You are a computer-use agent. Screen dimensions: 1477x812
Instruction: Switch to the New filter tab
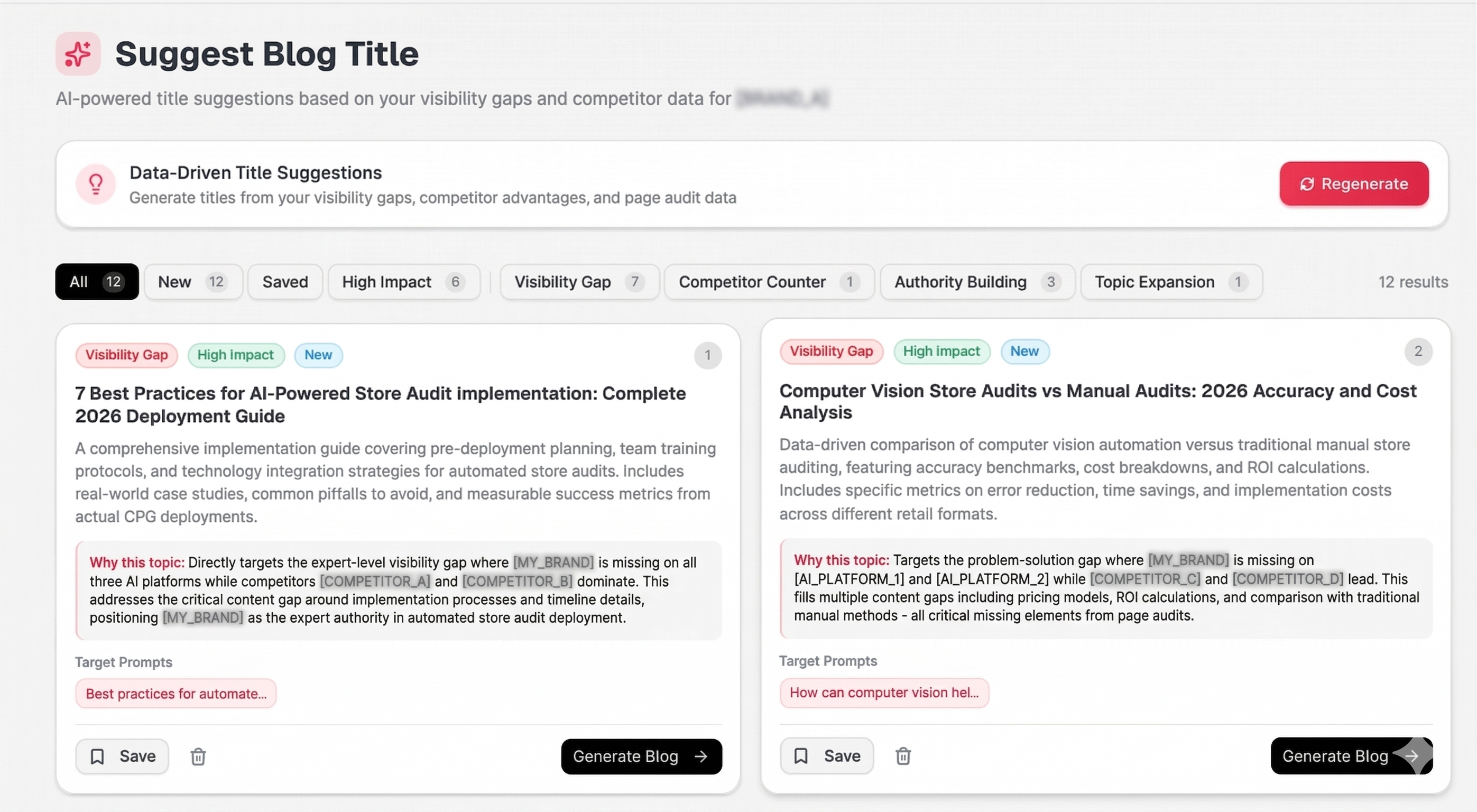(x=192, y=282)
